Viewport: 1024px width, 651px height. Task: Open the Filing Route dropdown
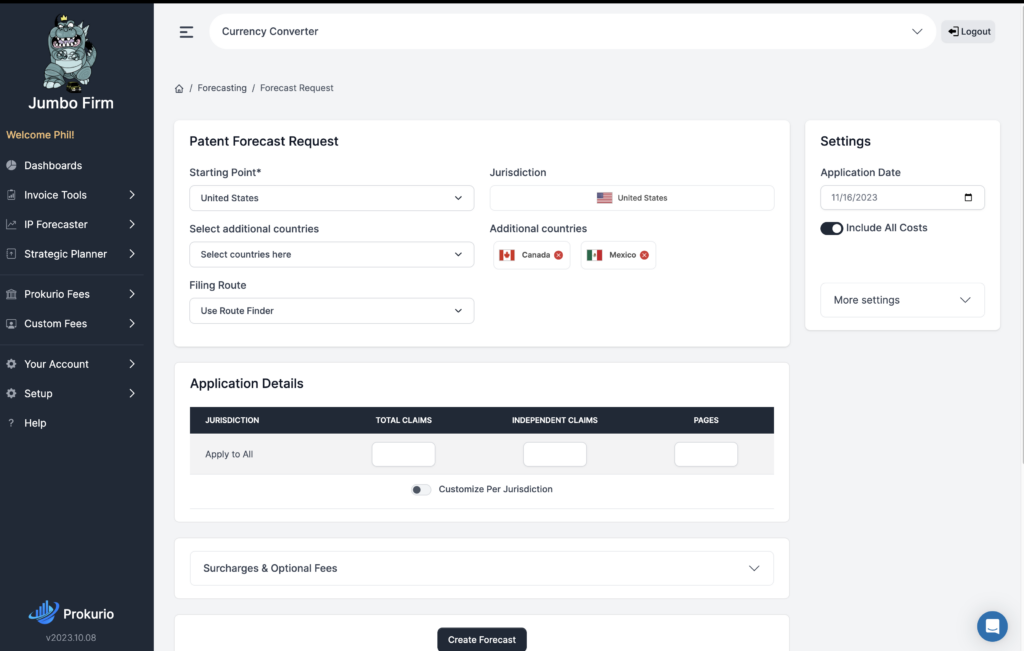point(332,311)
